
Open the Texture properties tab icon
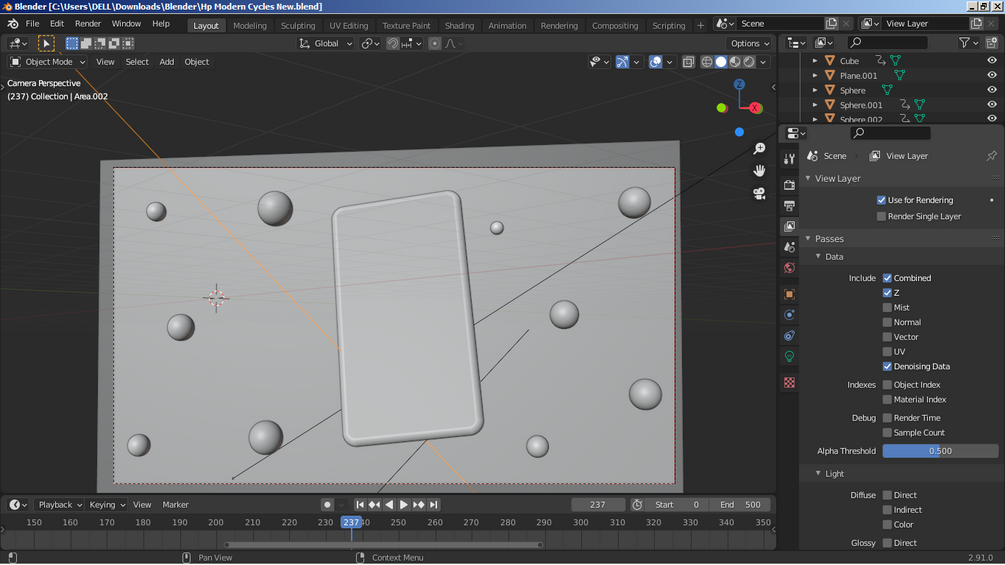789,382
